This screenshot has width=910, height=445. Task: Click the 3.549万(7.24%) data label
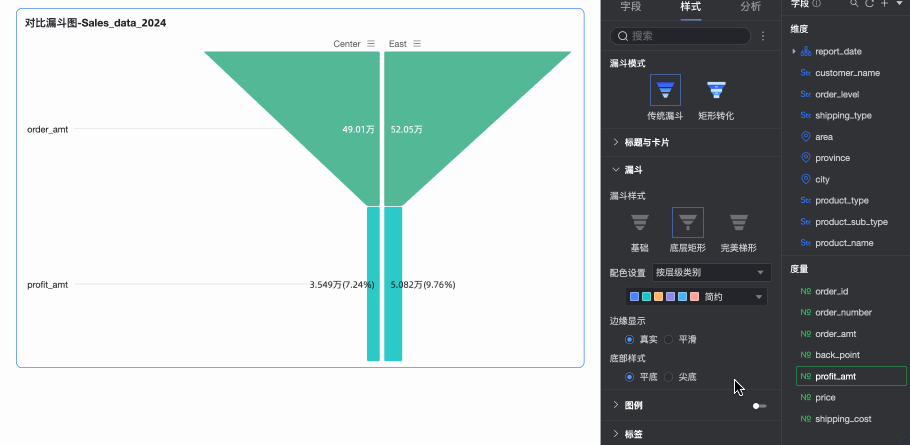coord(342,285)
